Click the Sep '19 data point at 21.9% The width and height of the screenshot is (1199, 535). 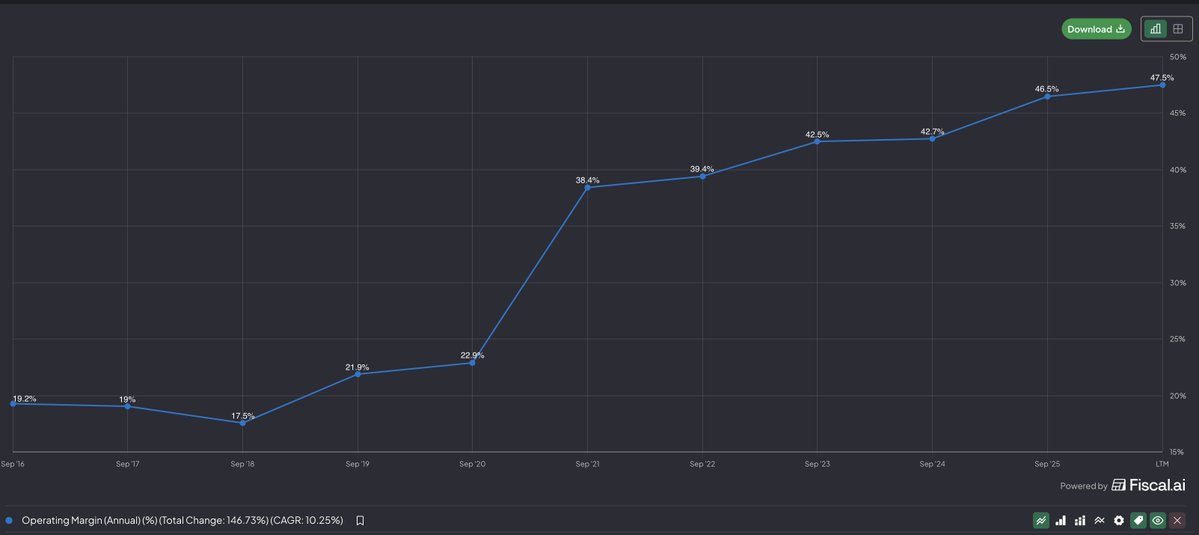pyautogui.click(x=358, y=374)
